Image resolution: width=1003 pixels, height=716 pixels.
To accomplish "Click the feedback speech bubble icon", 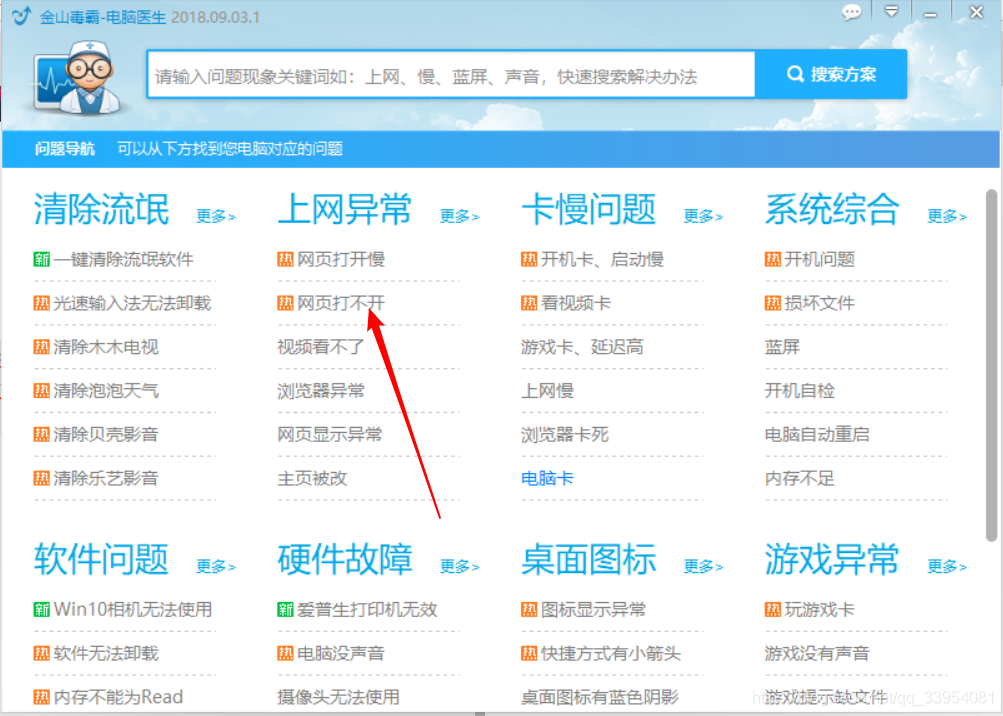I will coord(851,12).
